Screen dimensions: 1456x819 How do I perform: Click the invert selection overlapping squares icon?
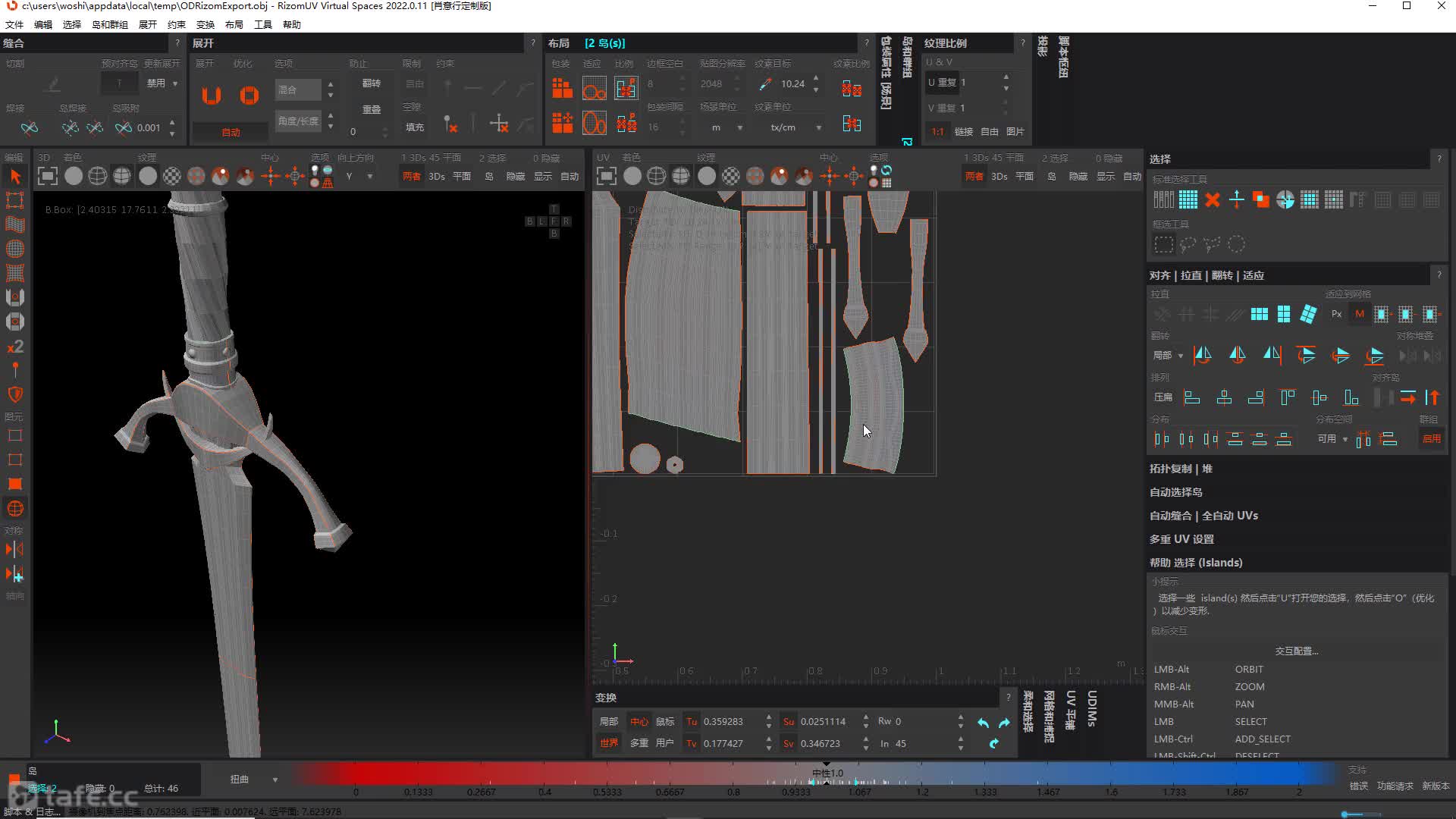1260,200
